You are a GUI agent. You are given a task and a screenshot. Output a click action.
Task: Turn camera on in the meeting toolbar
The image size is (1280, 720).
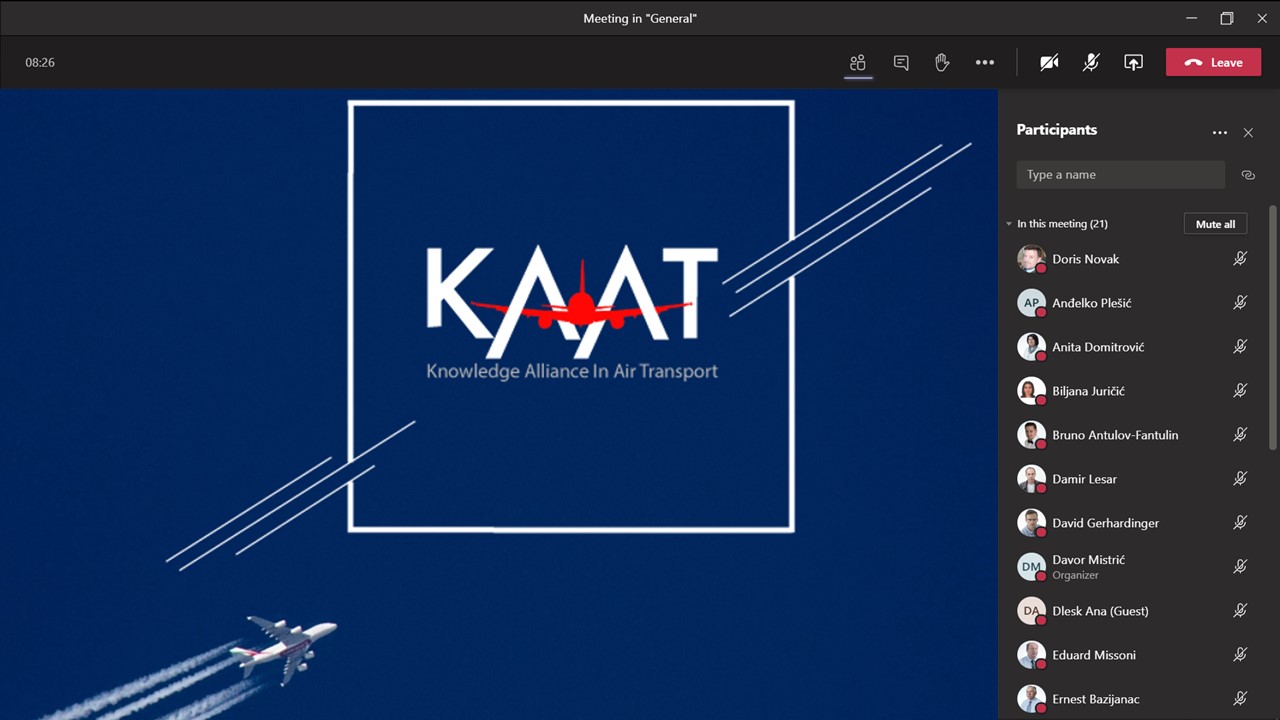[1049, 62]
